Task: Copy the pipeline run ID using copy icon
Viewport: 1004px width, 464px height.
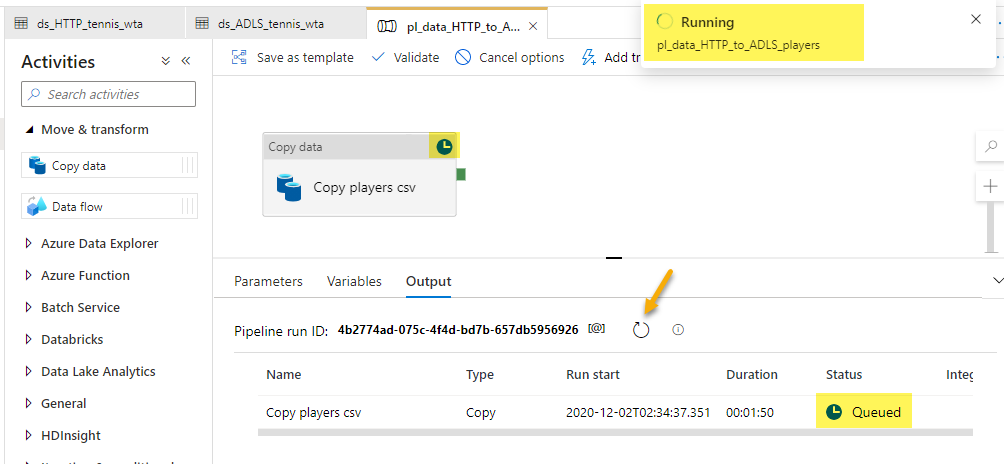Action: [597, 329]
